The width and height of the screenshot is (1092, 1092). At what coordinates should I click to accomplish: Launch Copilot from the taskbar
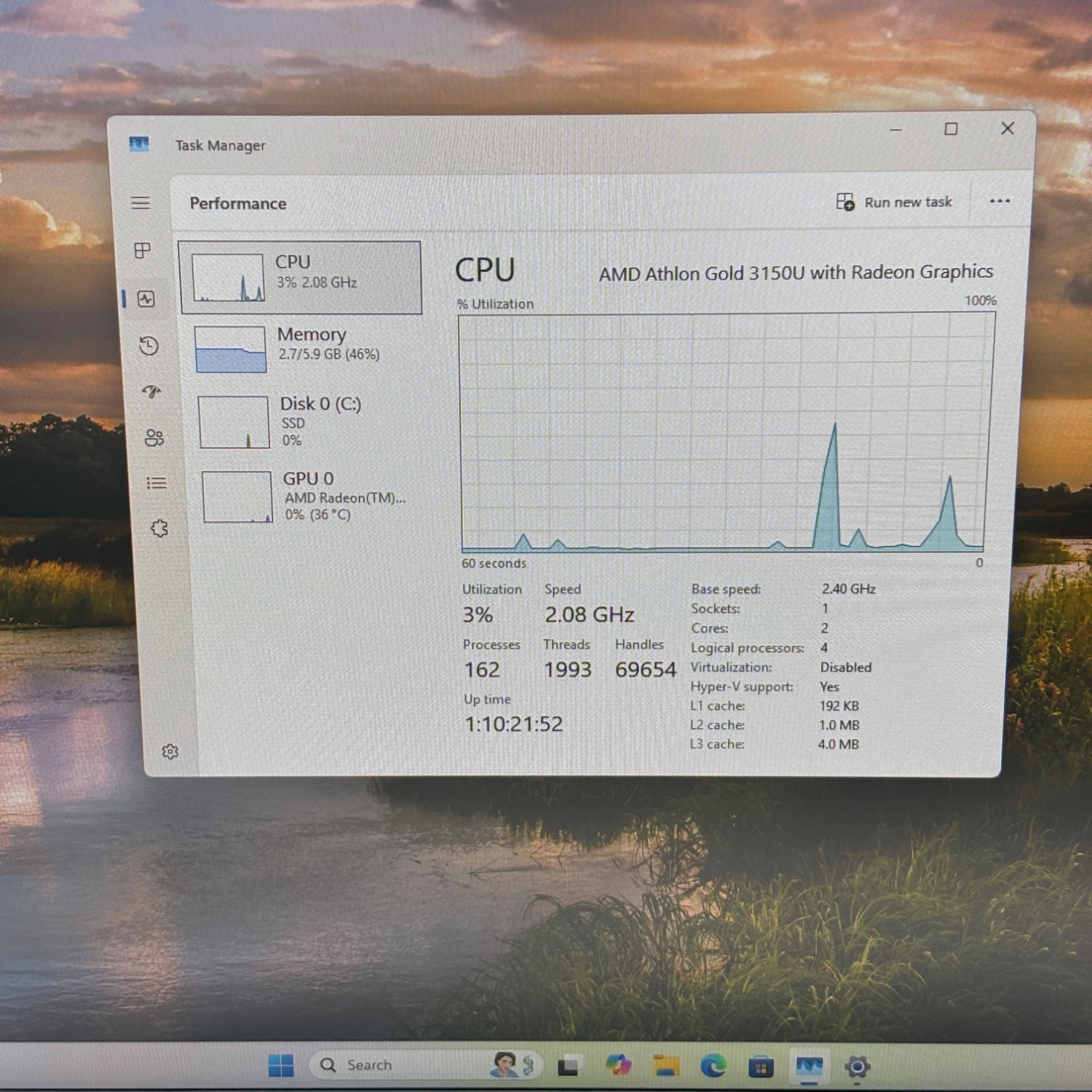pyautogui.click(x=618, y=1066)
